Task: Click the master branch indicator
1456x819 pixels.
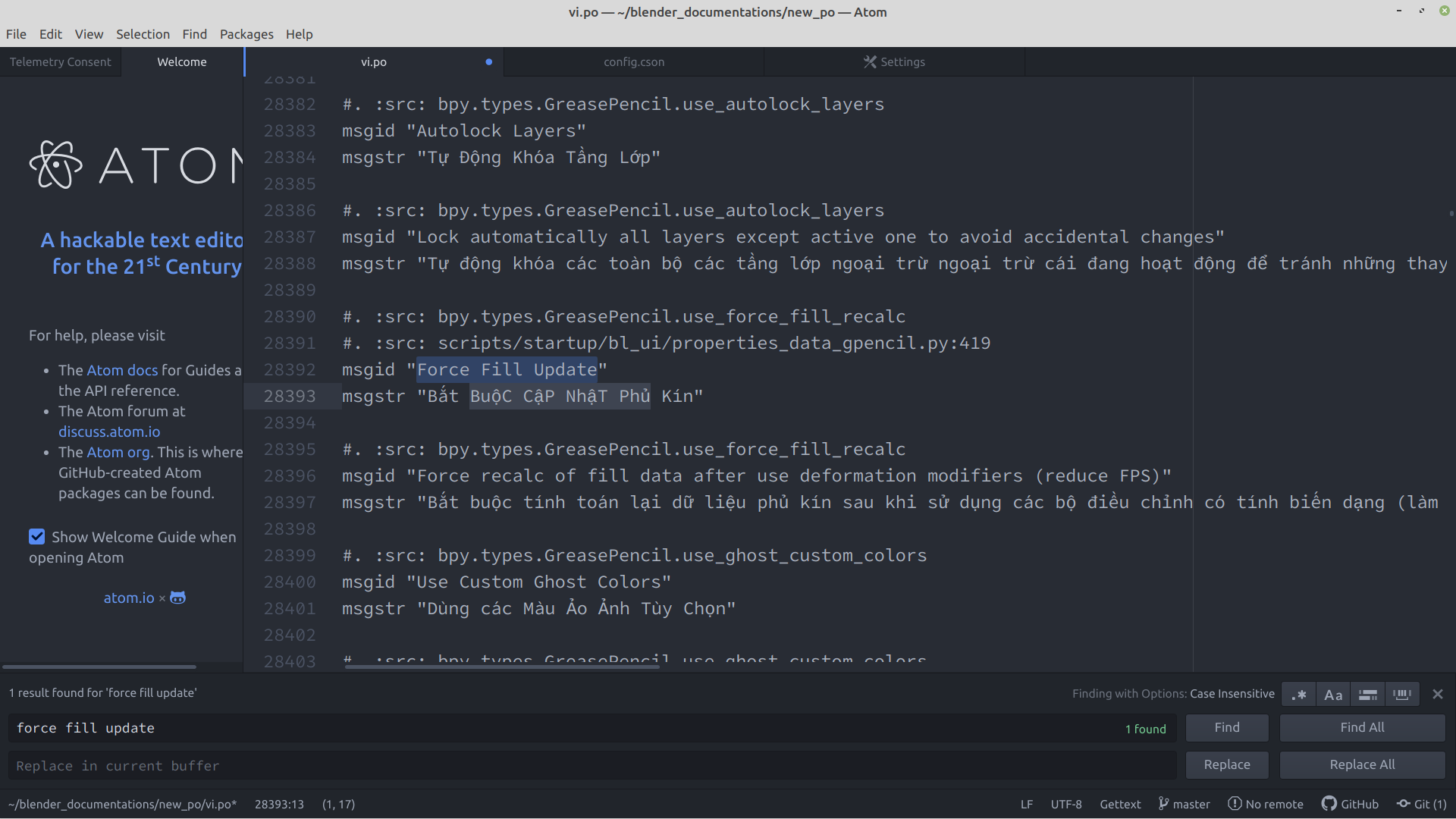Action: pyautogui.click(x=1184, y=804)
